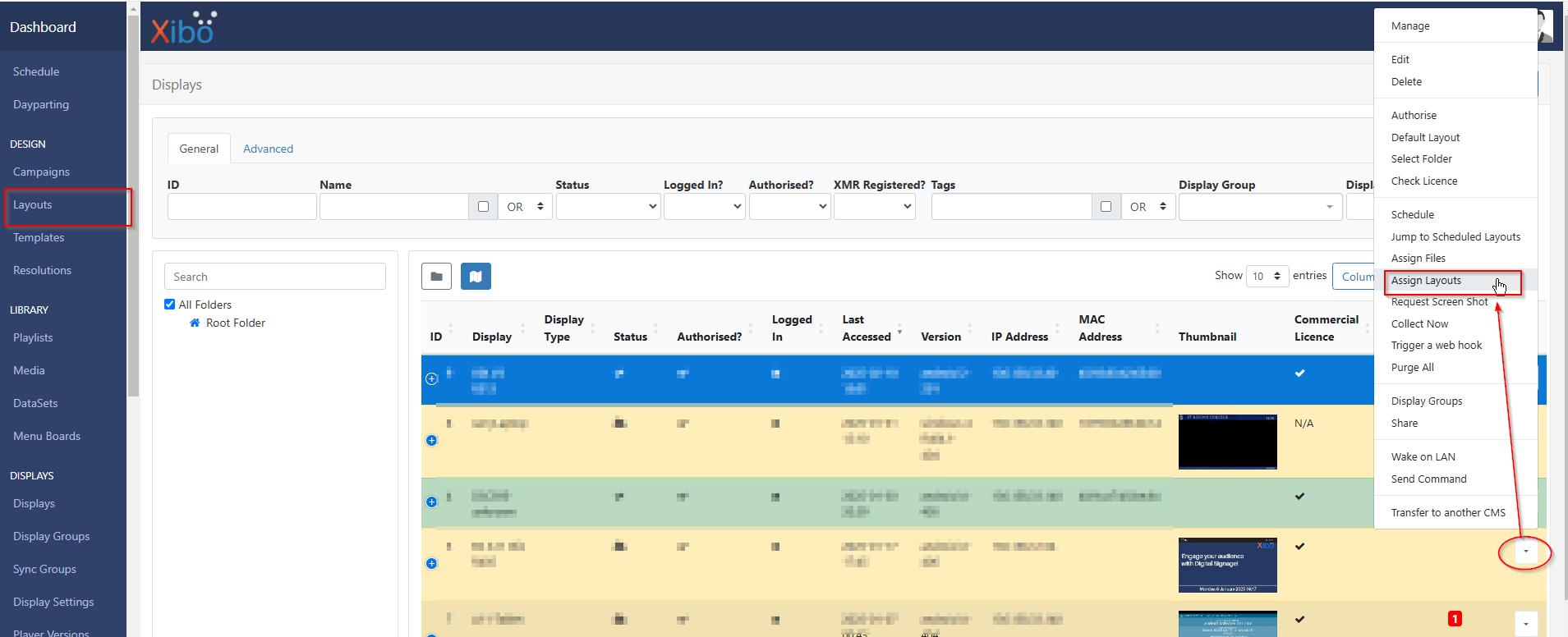Open the Name OR logic dropdown
Viewport: 1568px width, 637px height.
525,207
